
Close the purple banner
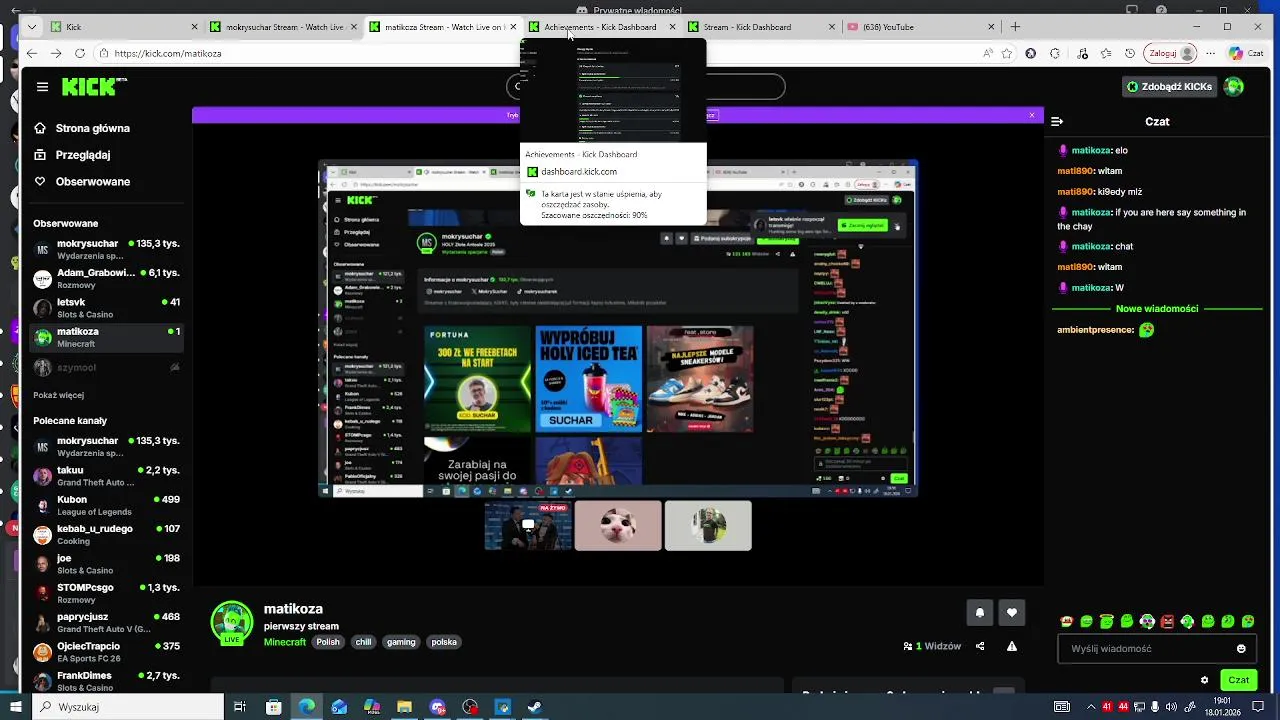click(1032, 115)
